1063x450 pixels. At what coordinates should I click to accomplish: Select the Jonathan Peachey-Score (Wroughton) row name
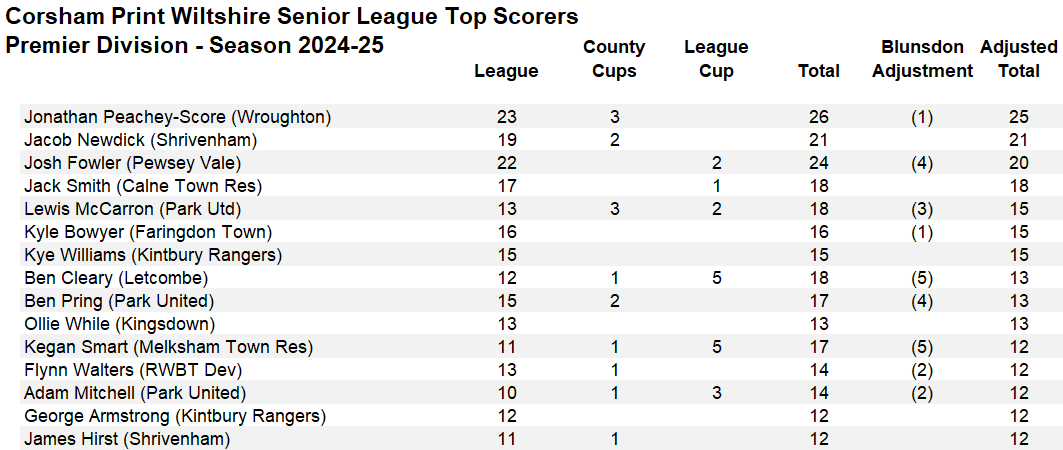pyautogui.click(x=178, y=117)
